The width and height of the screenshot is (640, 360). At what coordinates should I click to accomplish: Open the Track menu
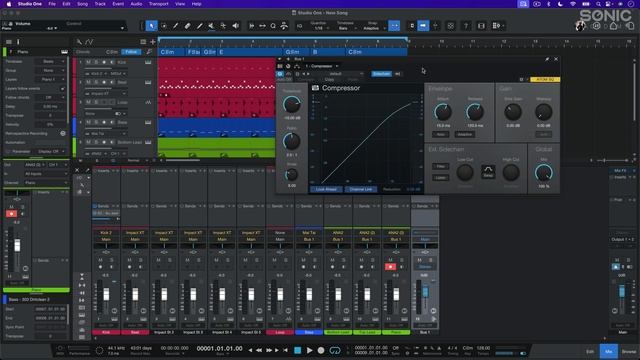point(100,4)
